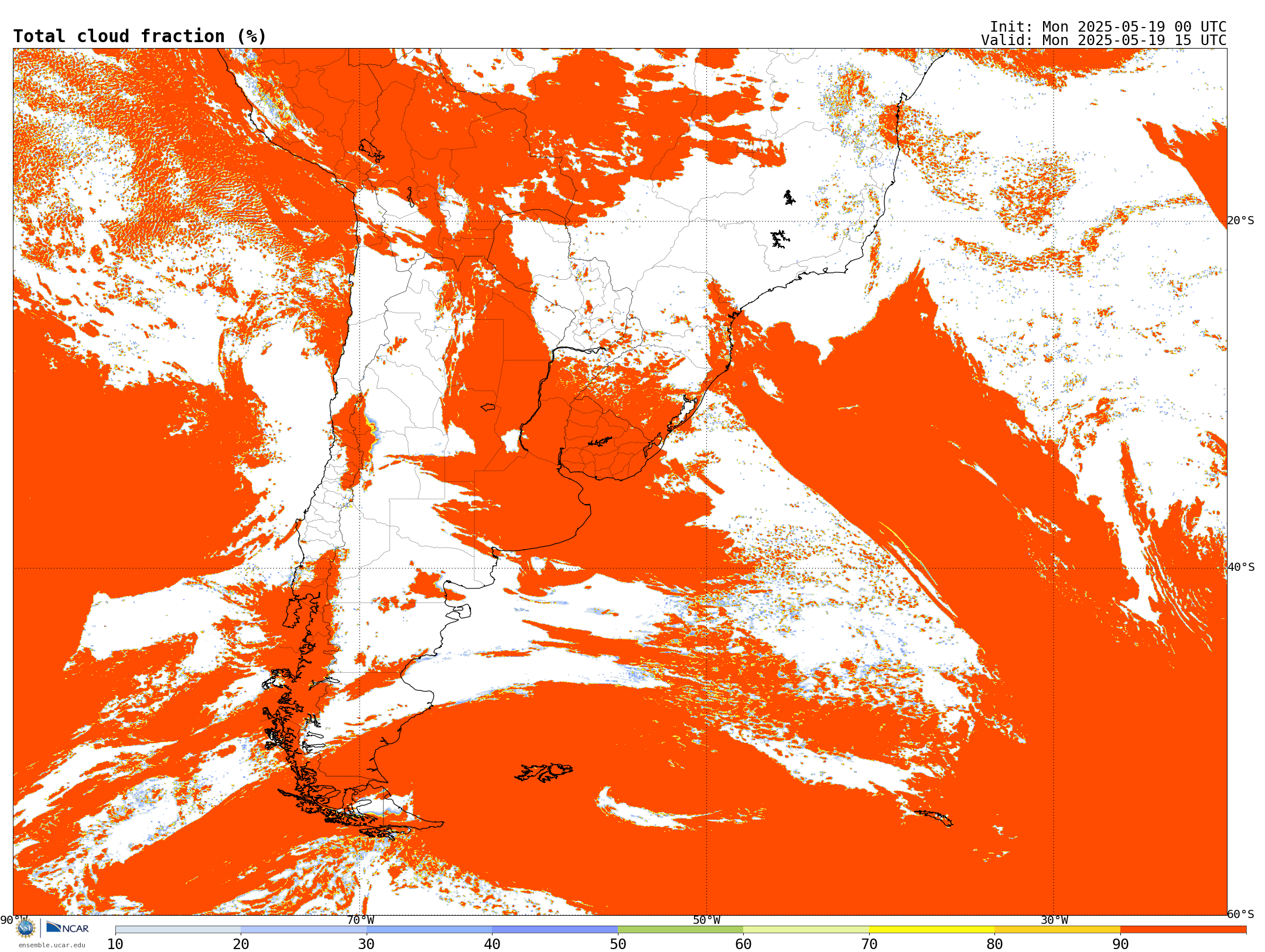Screen dimensions: 1265x952
Task: Click the '30°W' longitude label
Action: tap(1054, 920)
